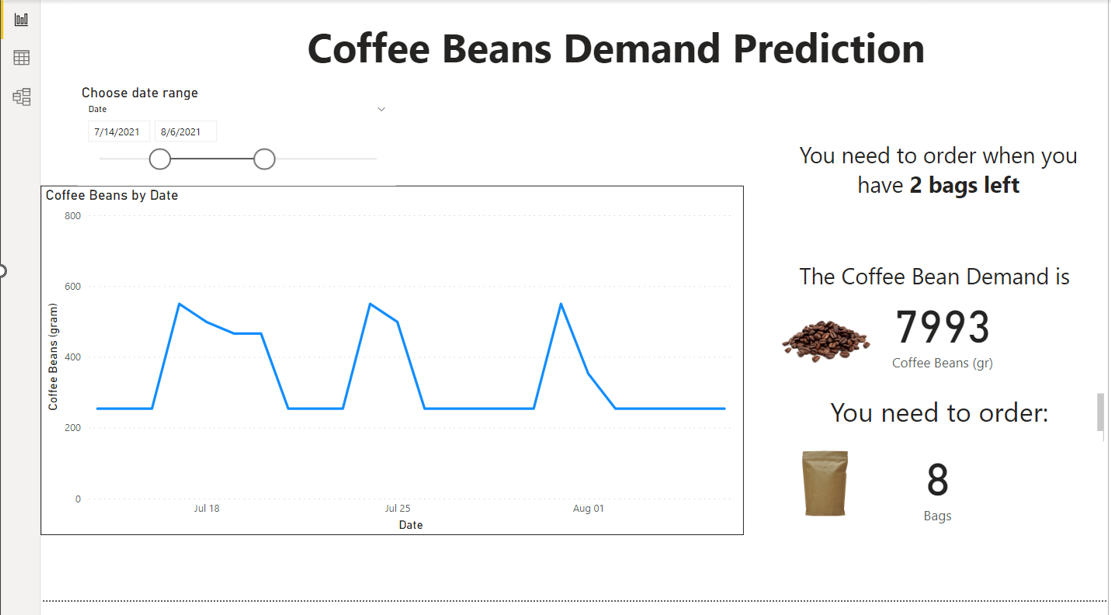Screen dimensions: 1111x615
Task: Switch to the Report view in the sidebar
Action: (20, 18)
